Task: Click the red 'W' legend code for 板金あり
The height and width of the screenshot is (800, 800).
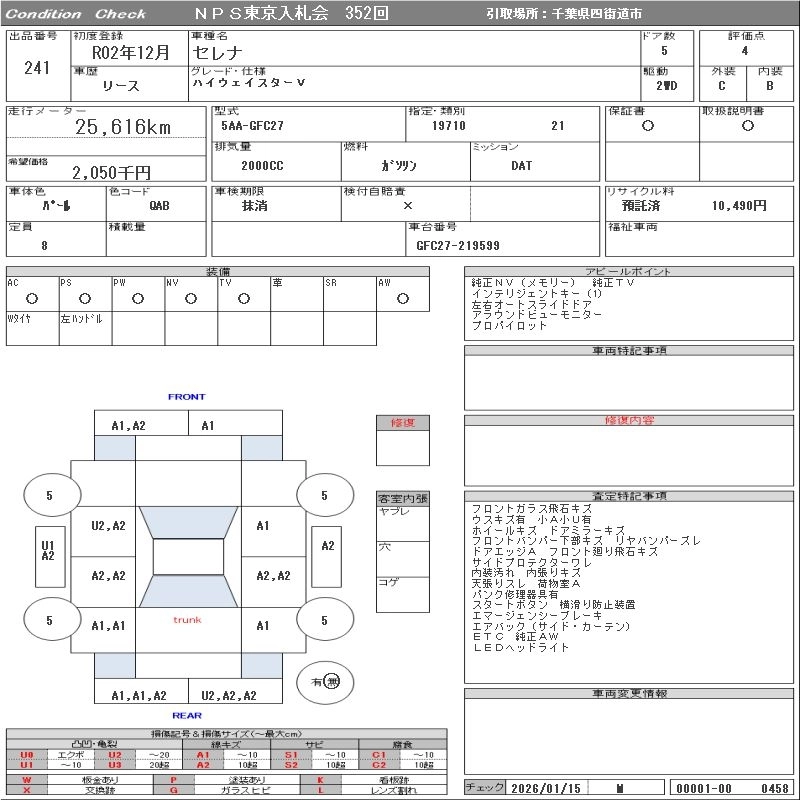Action: (x=27, y=780)
